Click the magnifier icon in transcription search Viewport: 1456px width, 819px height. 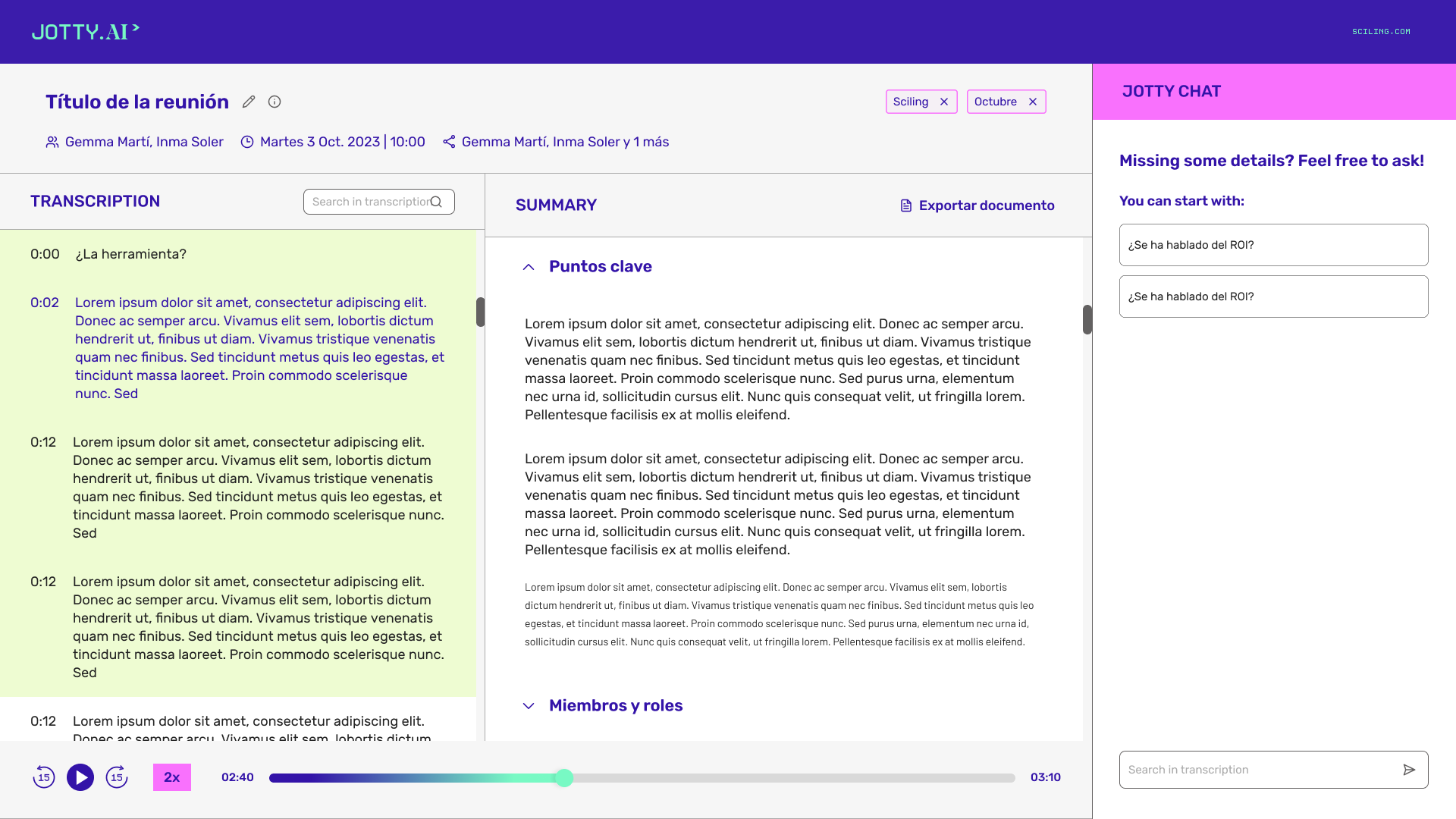(436, 202)
